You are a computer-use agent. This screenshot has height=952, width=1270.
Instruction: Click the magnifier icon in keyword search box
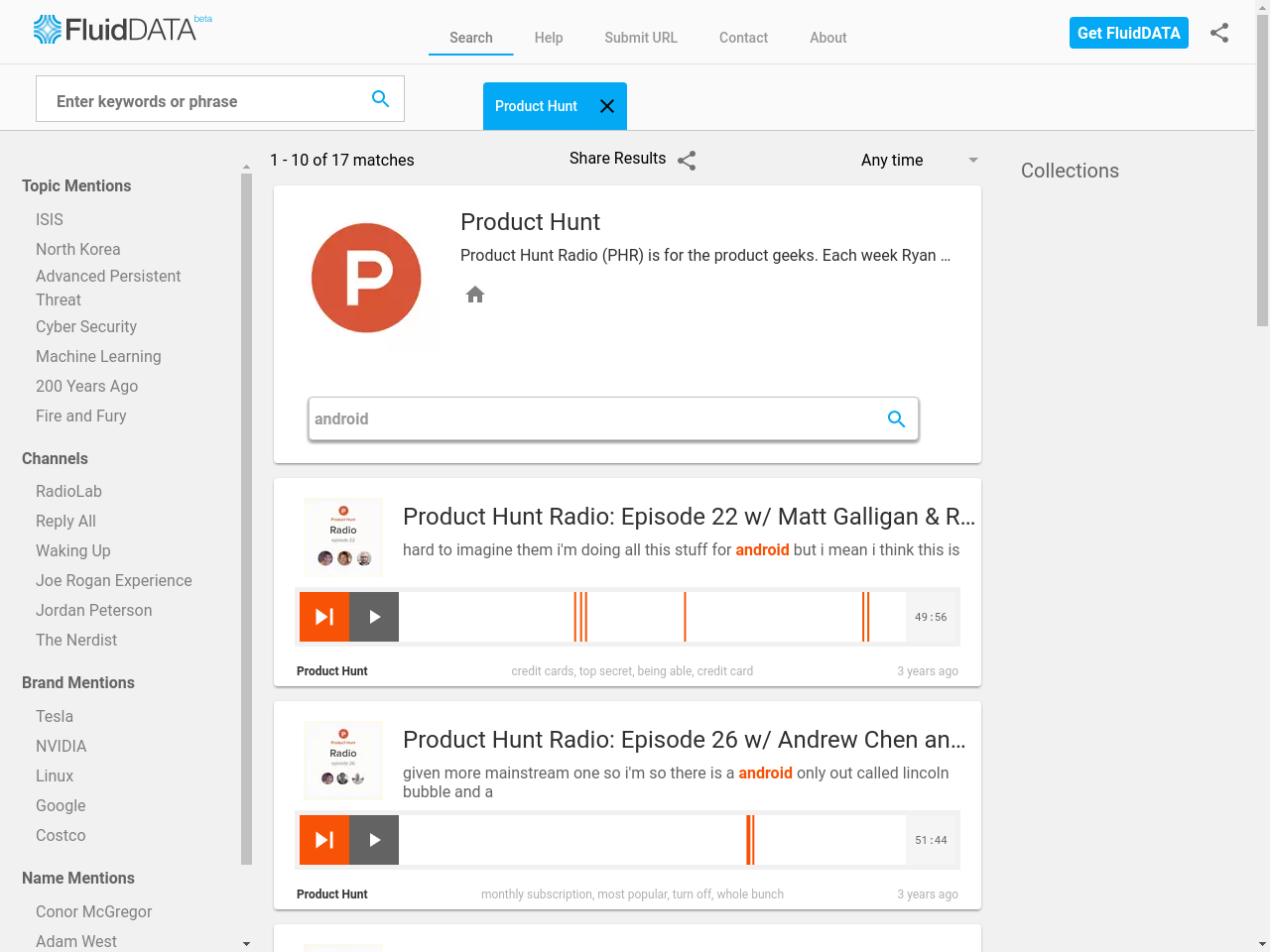coord(380,98)
